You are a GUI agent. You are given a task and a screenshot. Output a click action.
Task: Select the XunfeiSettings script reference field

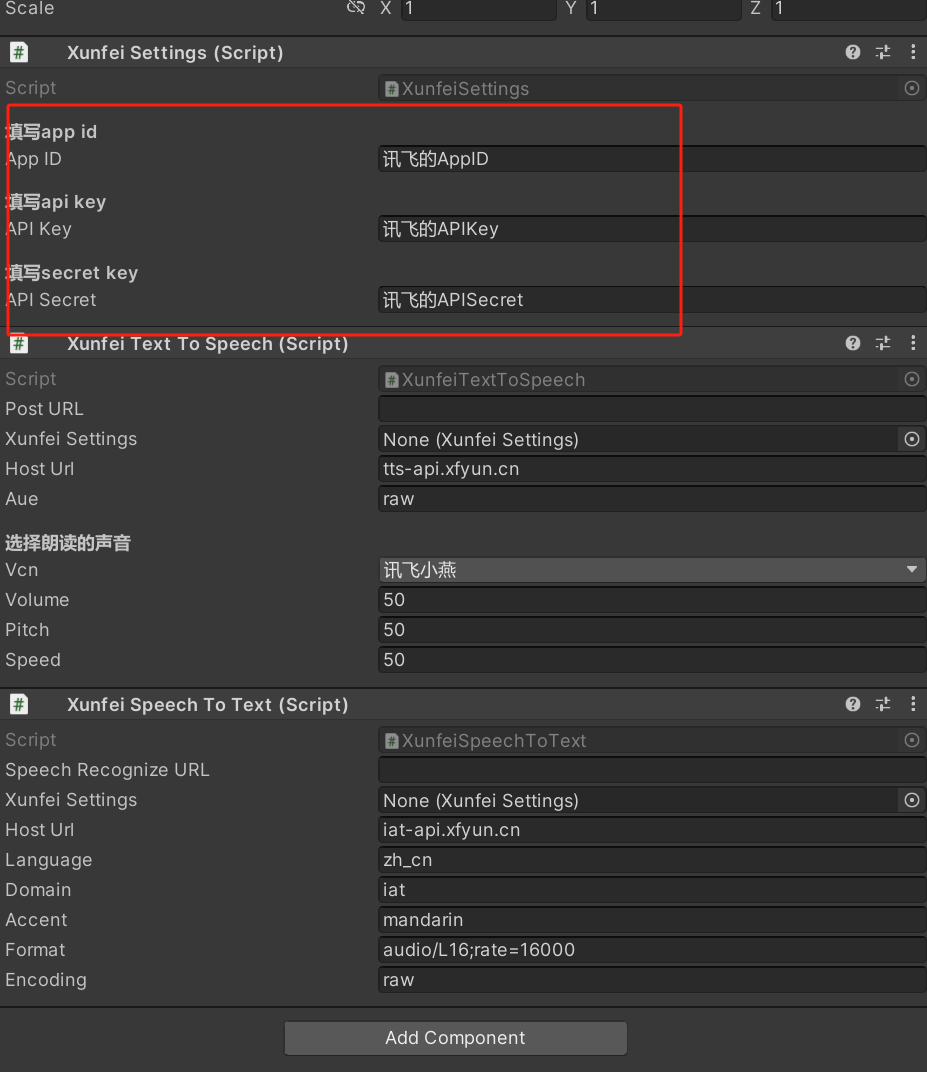coord(652,88)
